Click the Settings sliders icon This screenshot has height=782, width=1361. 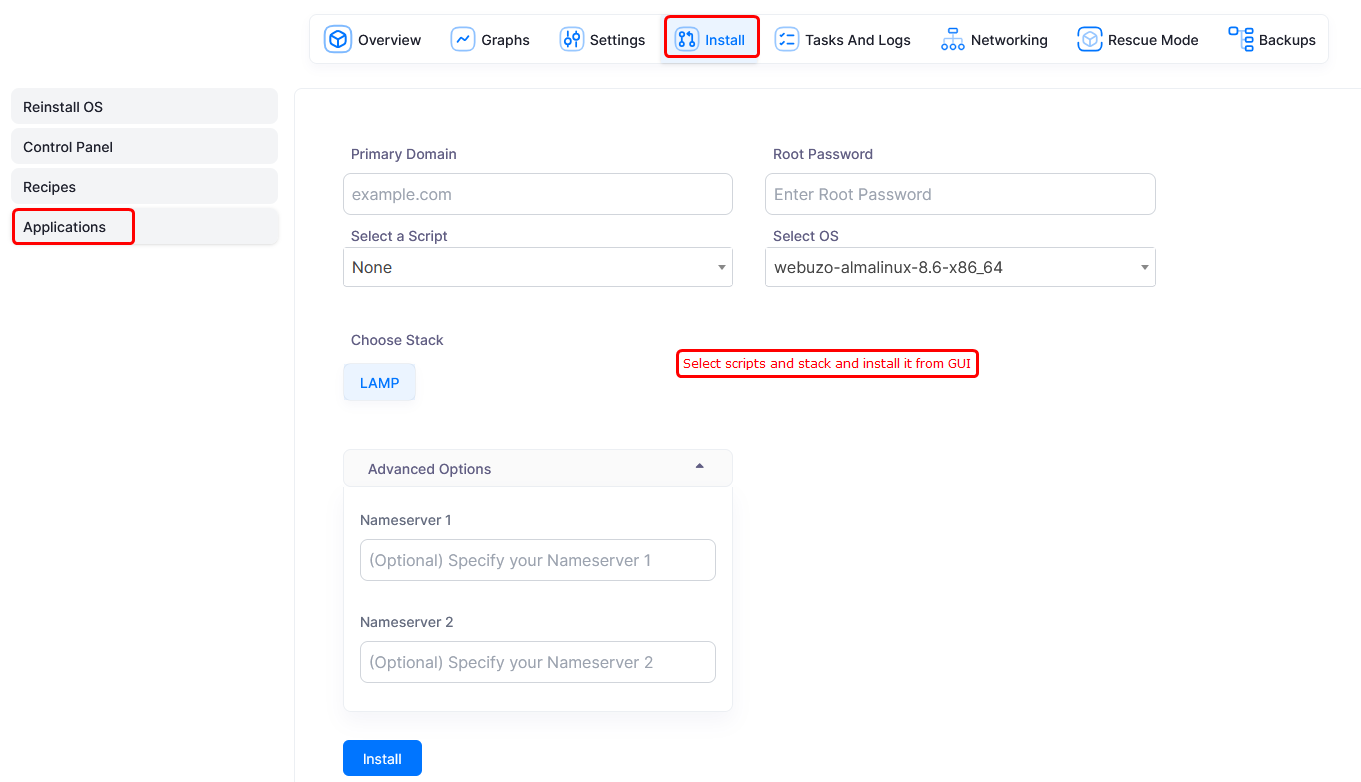pos(571,39)
